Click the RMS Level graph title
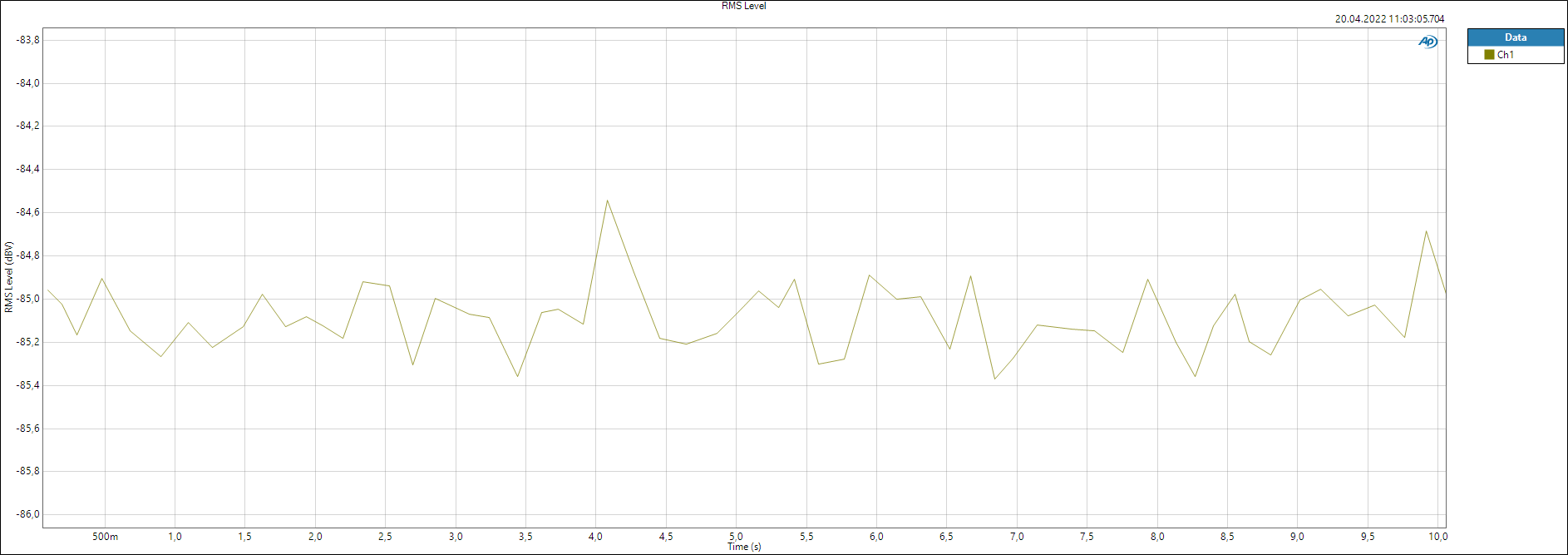1568x555 pixels. point(744,6)
